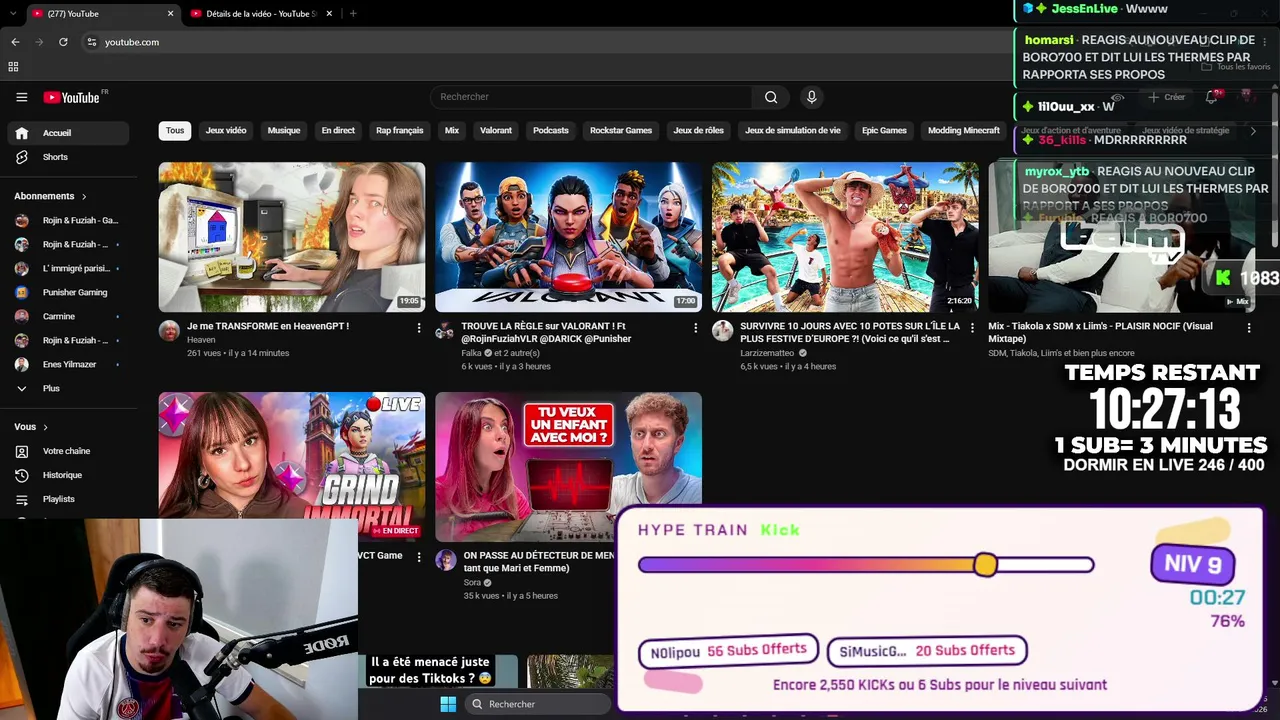Open the Heaven channel avatar under first video
The image size is (1280, 720).
point(169,331)
